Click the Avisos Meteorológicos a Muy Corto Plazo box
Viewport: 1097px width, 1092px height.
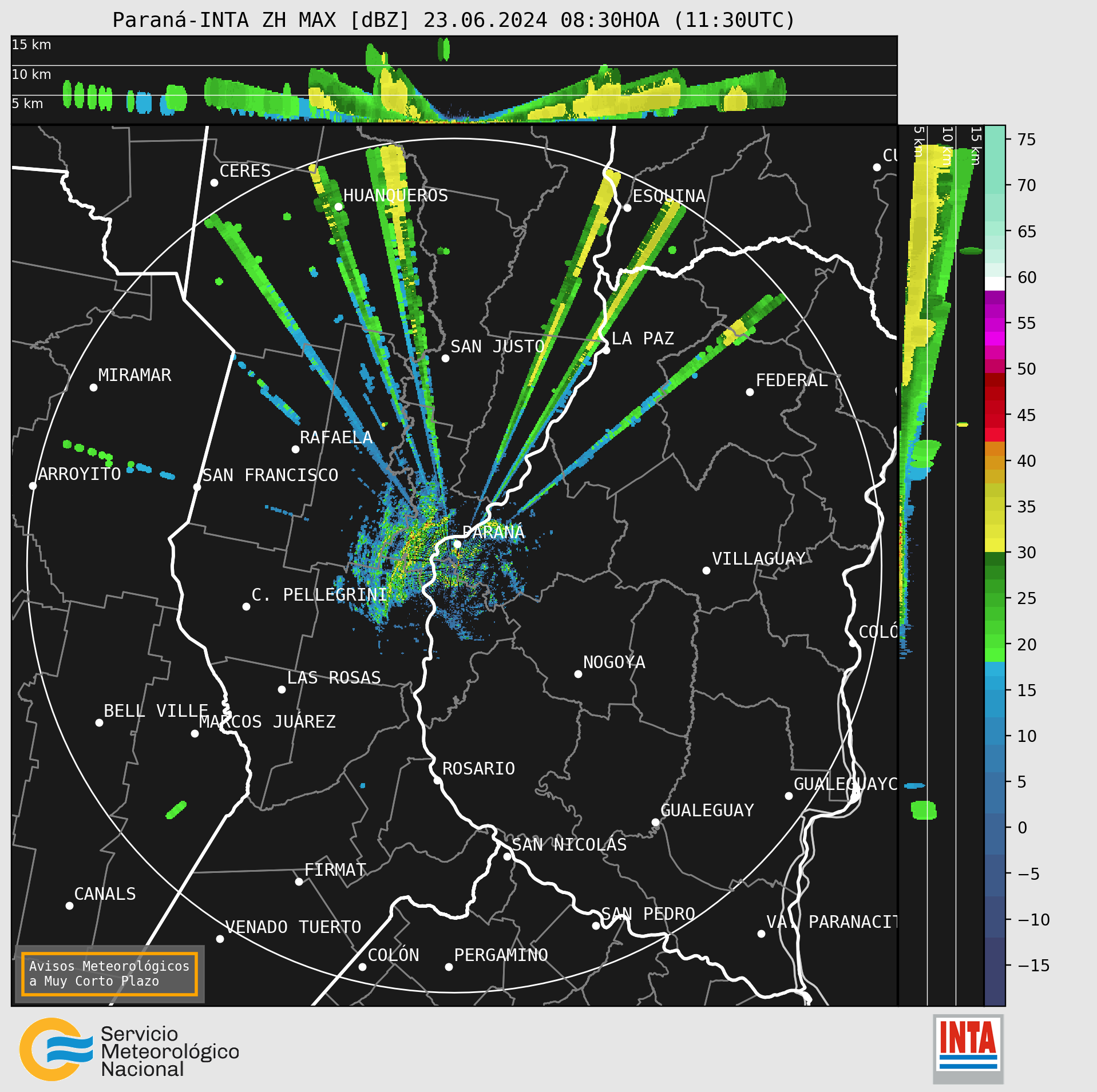109,974
